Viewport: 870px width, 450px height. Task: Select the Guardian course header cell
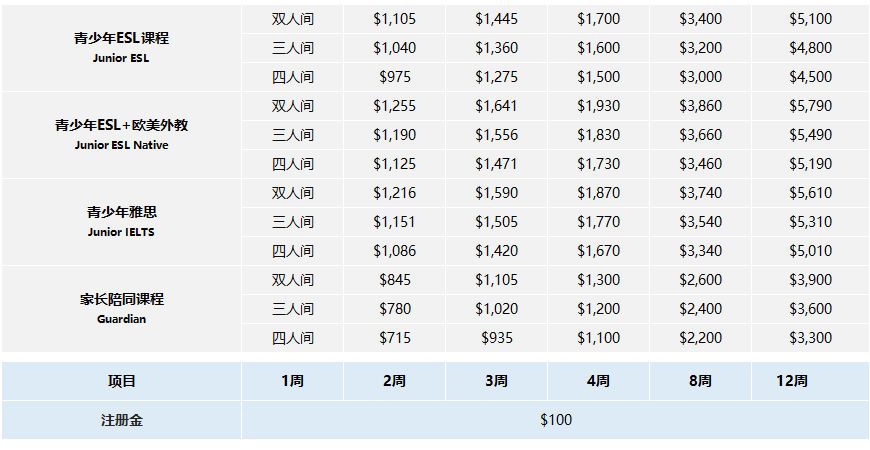[x=122, y=309]
